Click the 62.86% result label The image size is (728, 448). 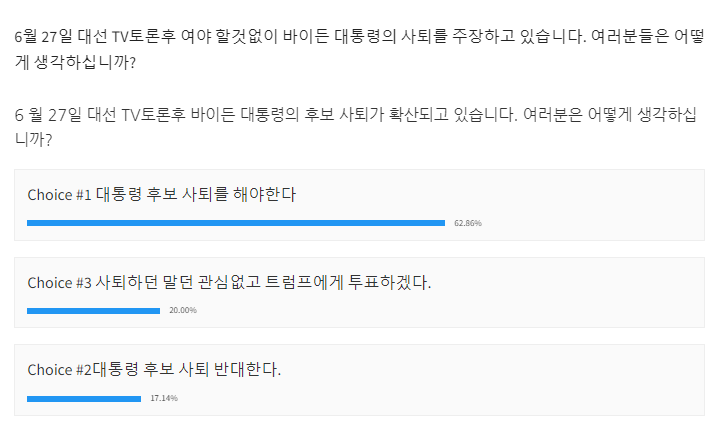click(x=468, y=223)
